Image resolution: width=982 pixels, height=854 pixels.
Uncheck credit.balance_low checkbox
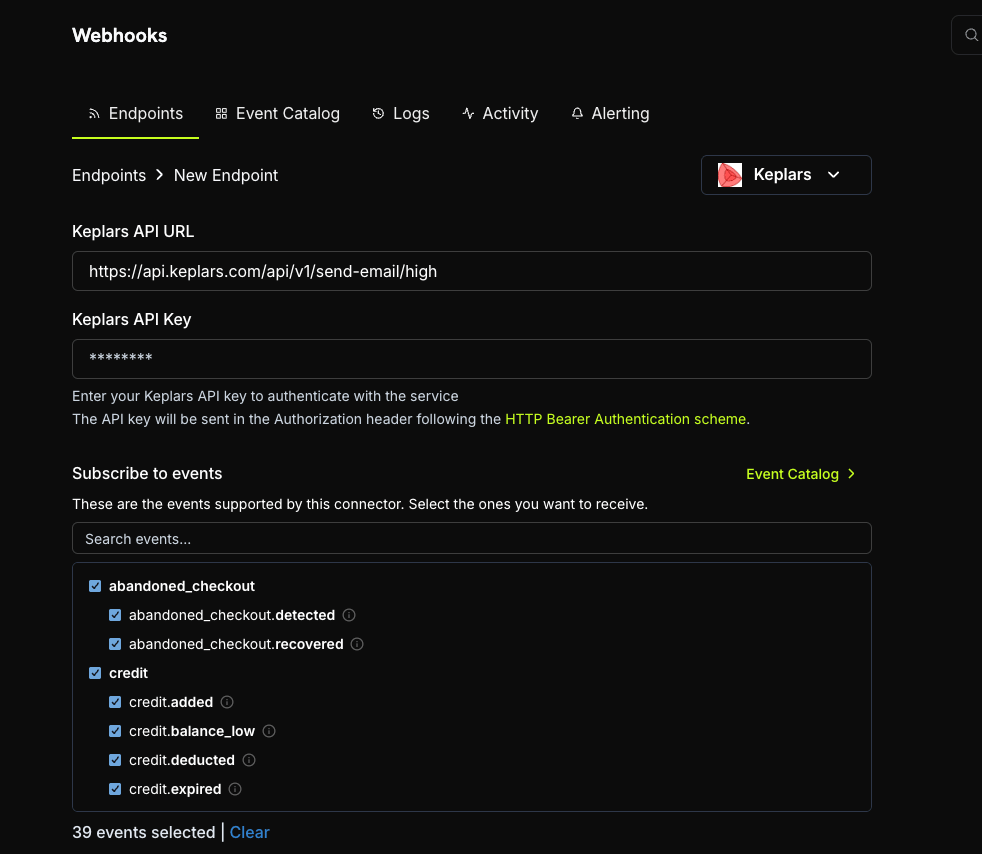pyautogui.click(x=115, y=731)
